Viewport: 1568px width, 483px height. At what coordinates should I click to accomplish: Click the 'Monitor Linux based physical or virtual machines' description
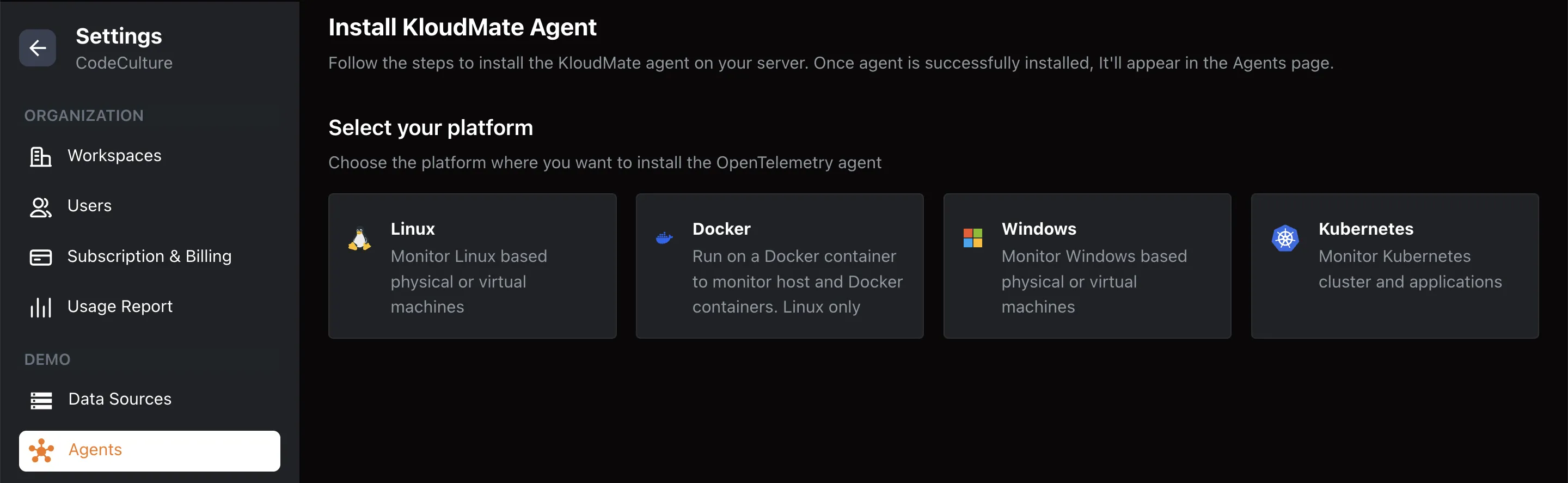[469, 282]
